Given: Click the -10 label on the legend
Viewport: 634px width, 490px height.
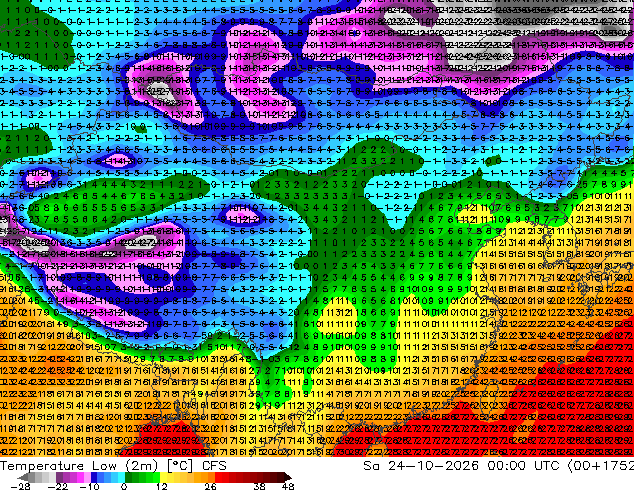Looking at the screenshot, I should click(89, 486).
